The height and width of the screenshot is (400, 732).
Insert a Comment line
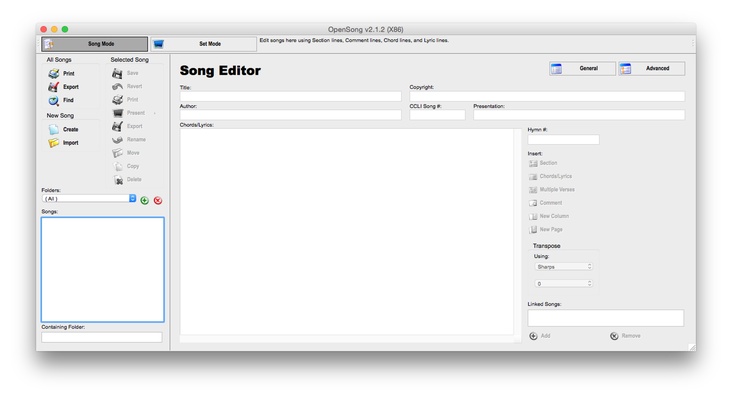[545, 203]
